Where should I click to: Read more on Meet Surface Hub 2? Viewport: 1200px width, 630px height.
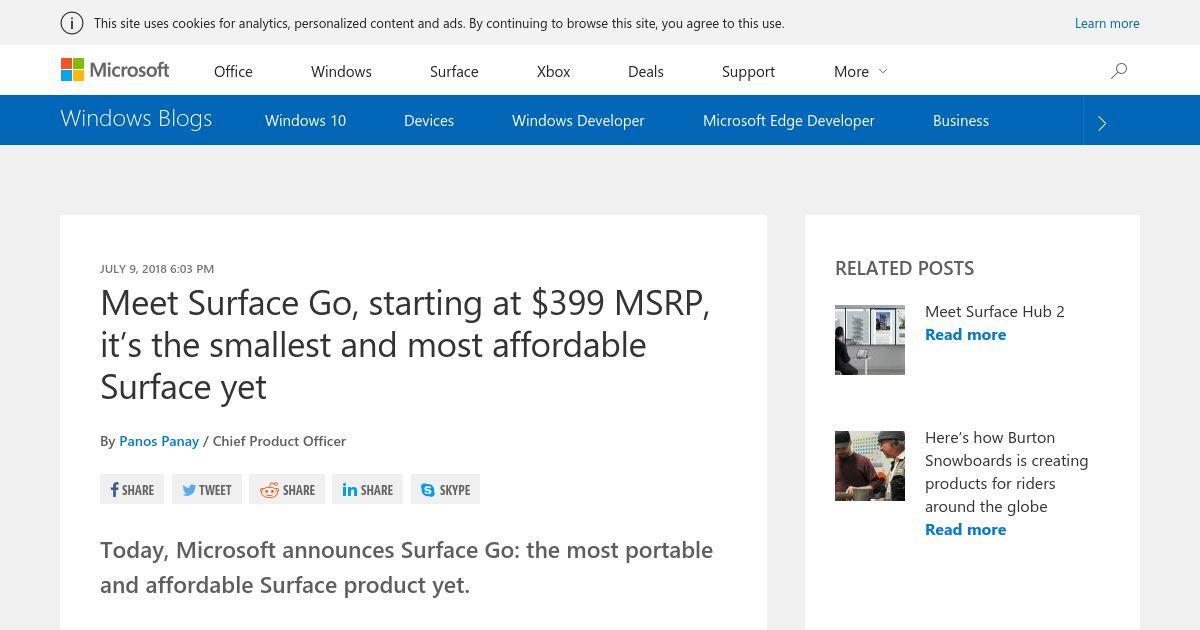[x=965, y=334]
